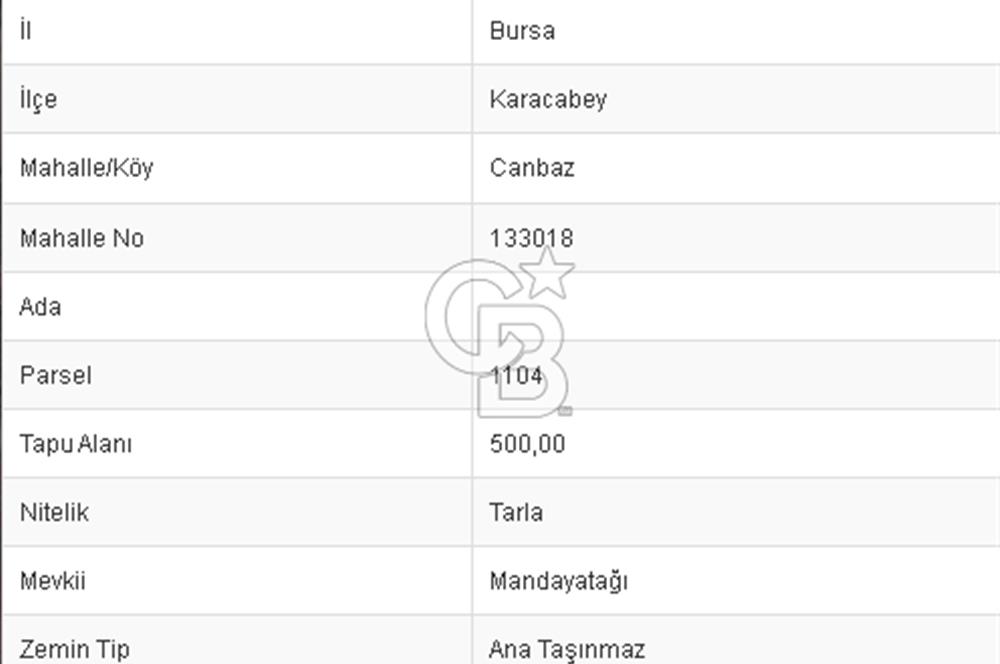Select the Tapu Alanı value 500,00
Viewport: 1000px width, 664px height.
(527, 444)
